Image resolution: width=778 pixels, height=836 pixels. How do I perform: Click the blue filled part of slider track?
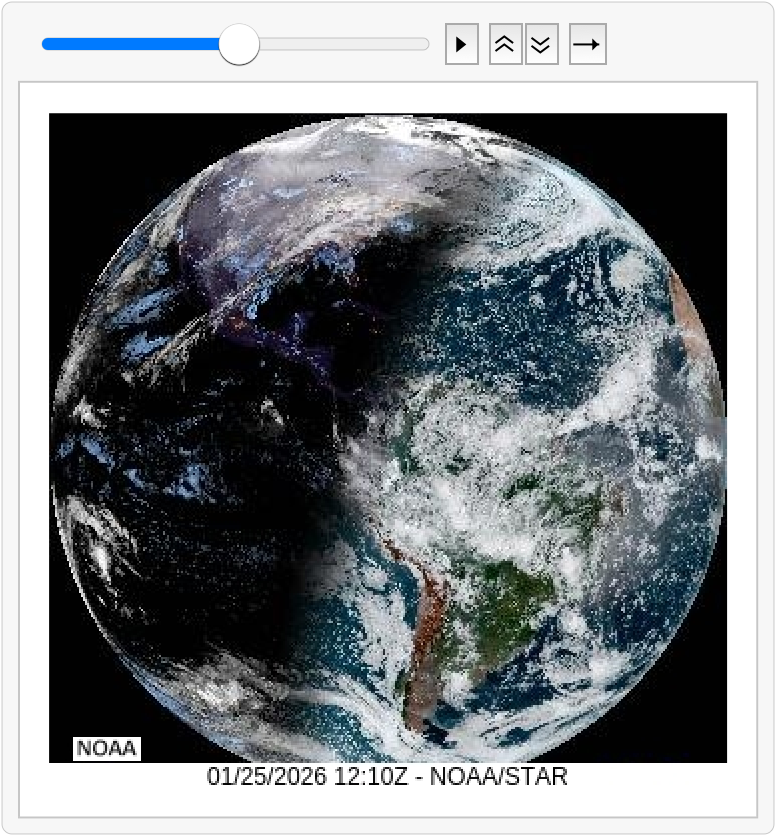(x=130, y=45)
